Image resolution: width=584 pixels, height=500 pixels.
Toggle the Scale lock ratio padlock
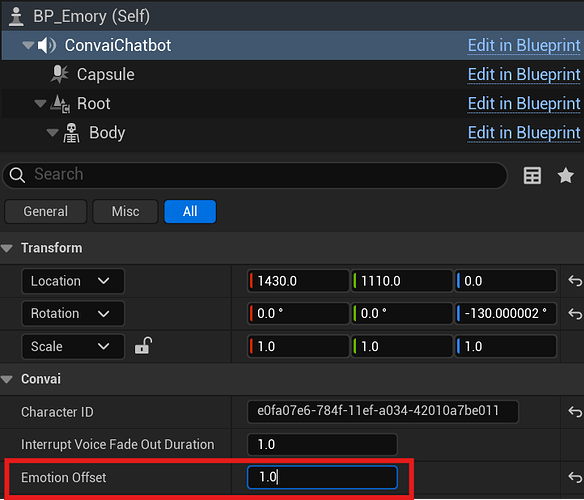[x=143, y=346]
